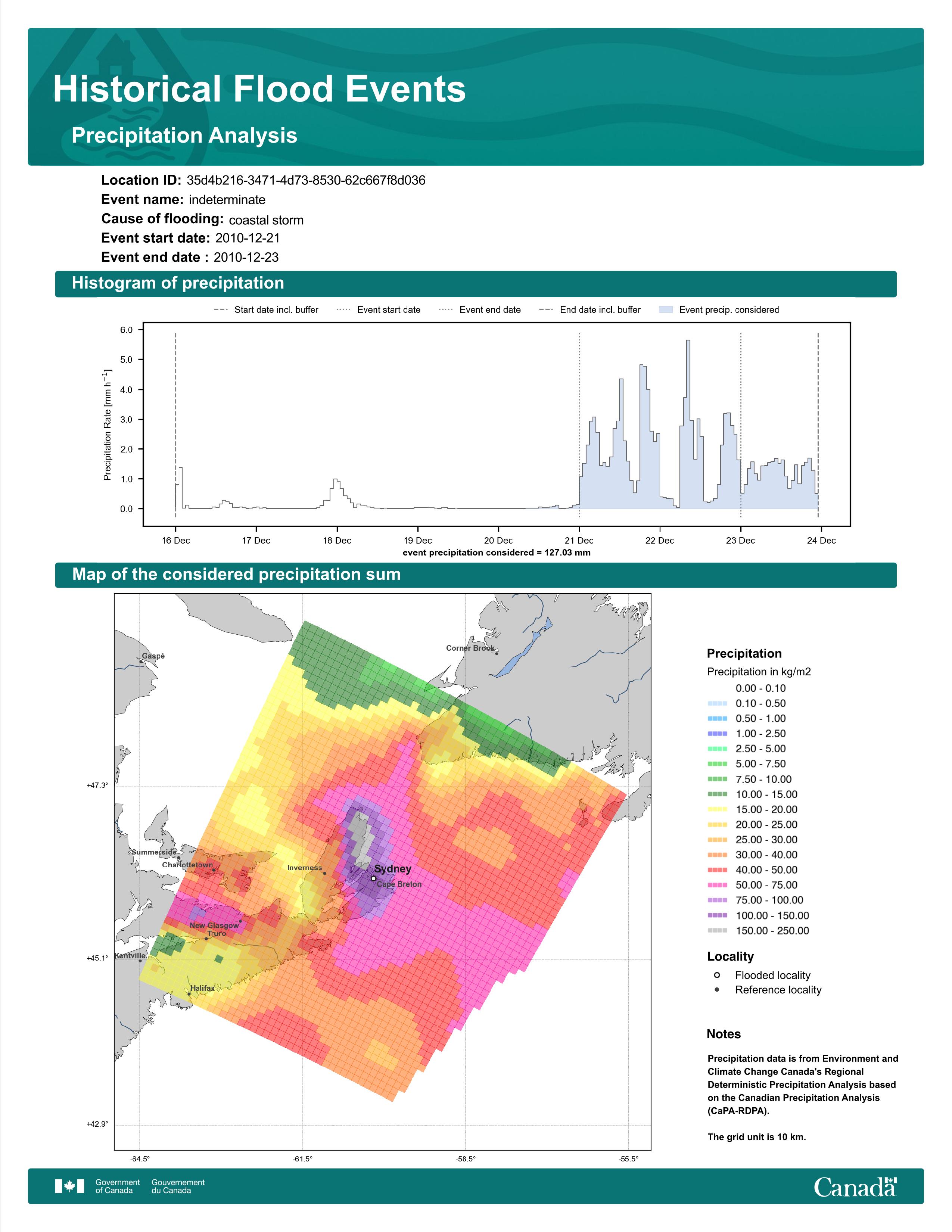
Task: Click the Event end date legend entry
Action: [479, 310]
